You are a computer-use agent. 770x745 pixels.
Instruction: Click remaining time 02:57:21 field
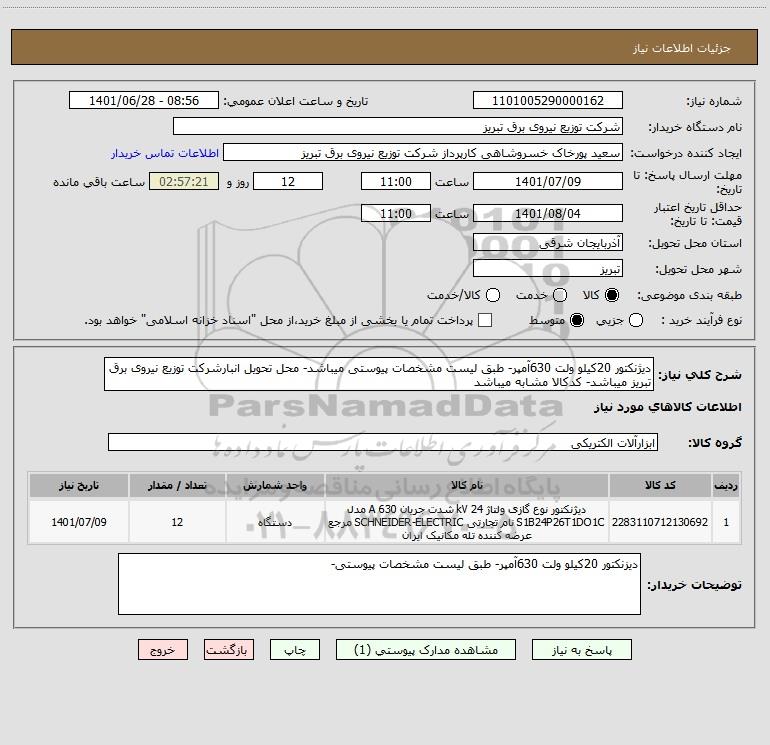(x=184, y=181)
